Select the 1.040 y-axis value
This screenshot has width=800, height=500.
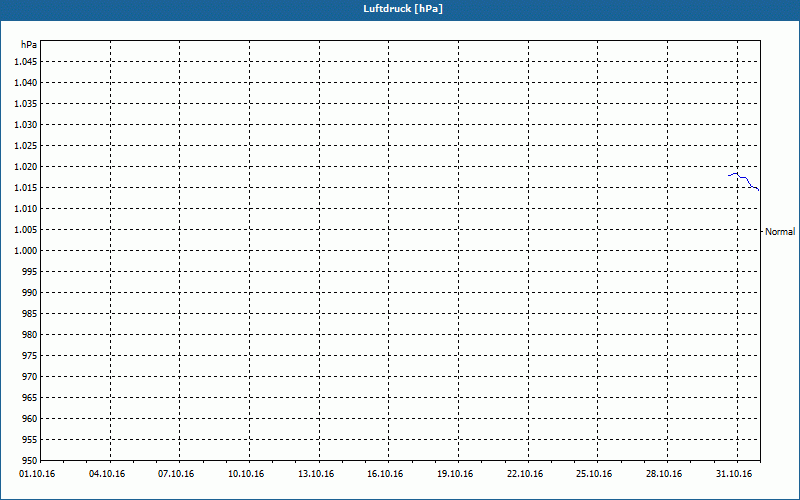tap(26, 83)
